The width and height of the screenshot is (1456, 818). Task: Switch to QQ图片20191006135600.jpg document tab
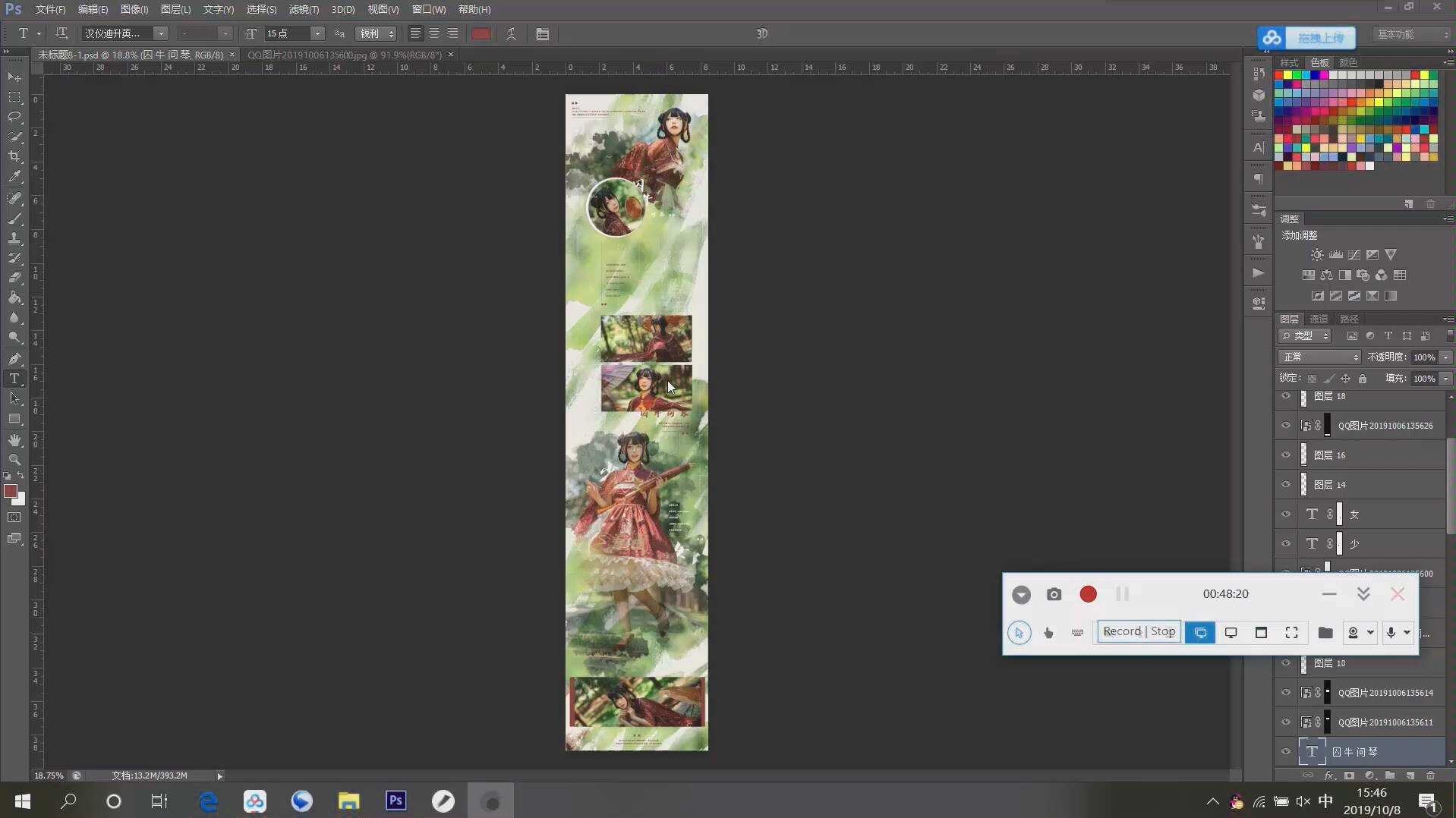344,55
